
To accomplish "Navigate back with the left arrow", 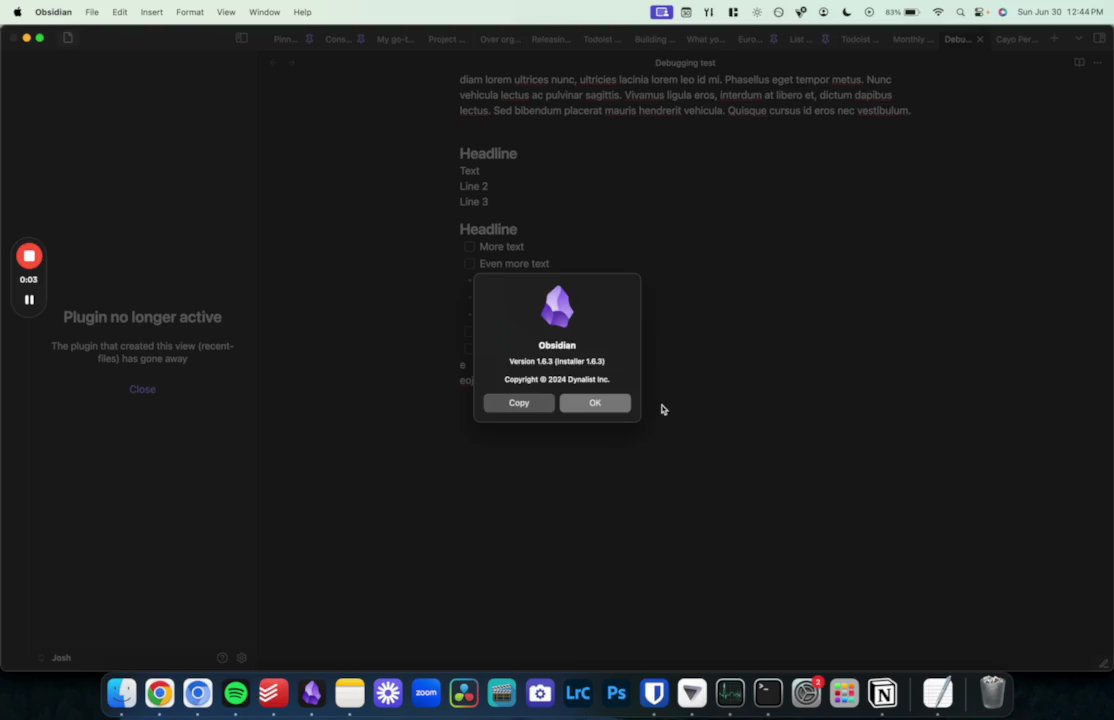I will click(x=273, y=63).
